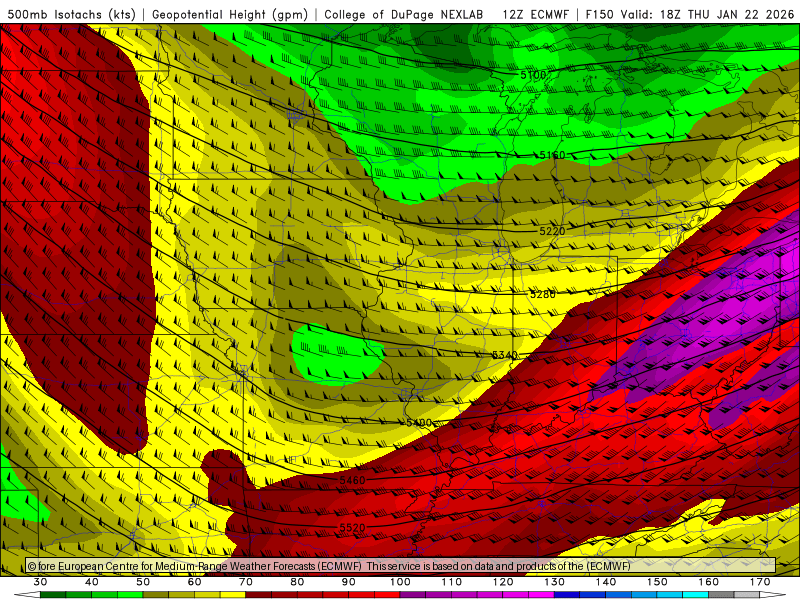Screen dimensions: 800x600
Task: Click the 140 value on the color scale
Action: pyautogui.click(x=606, y=582)
